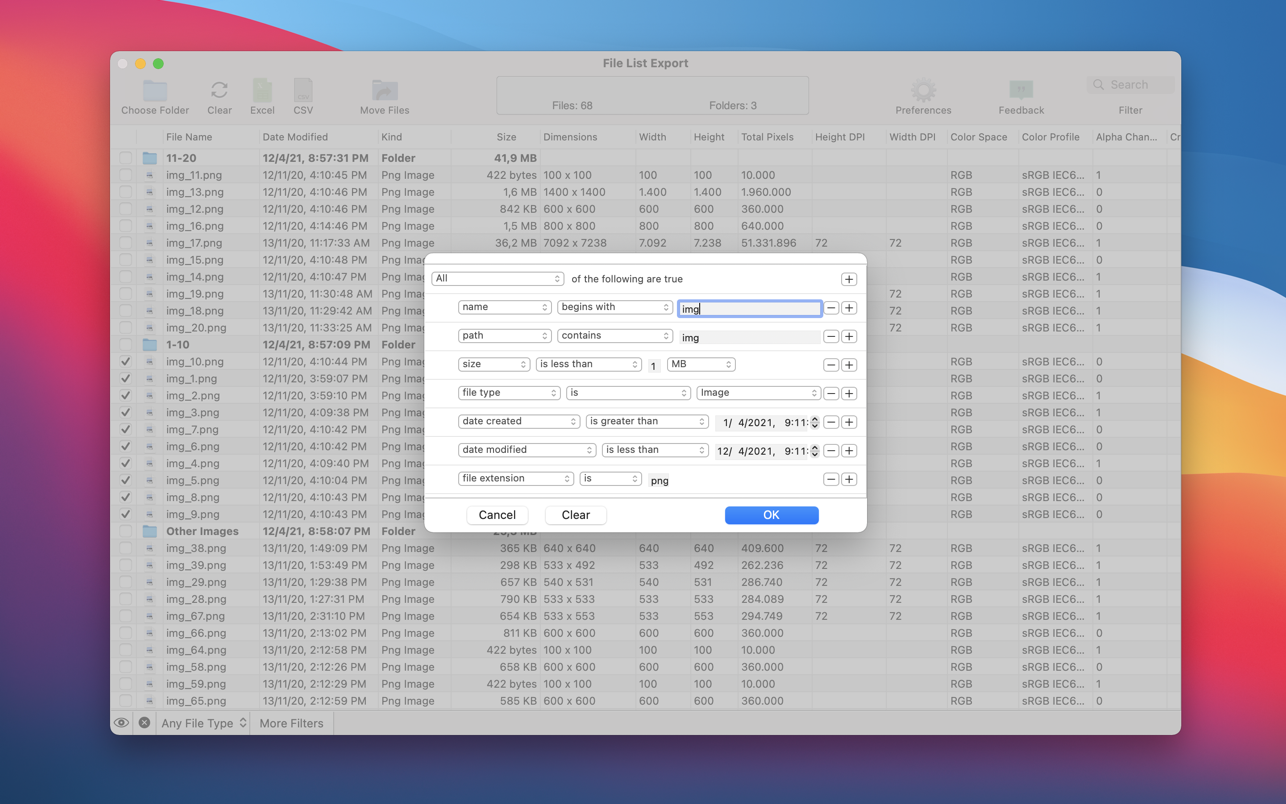Open the "All" conditions dropdown
The image size is (1286, 804).
(x=497, y=279)
